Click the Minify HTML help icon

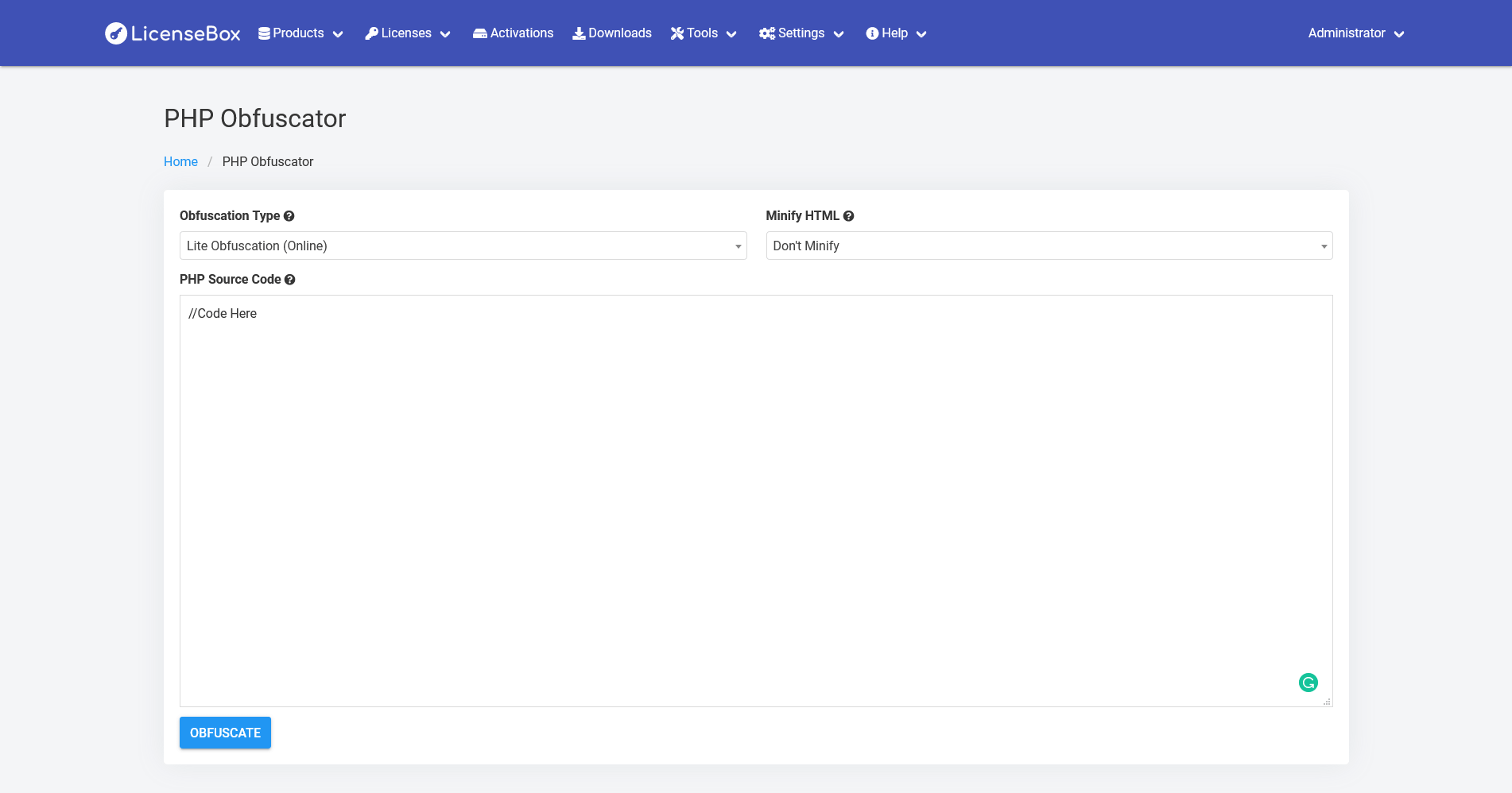(x=849, y=216)
